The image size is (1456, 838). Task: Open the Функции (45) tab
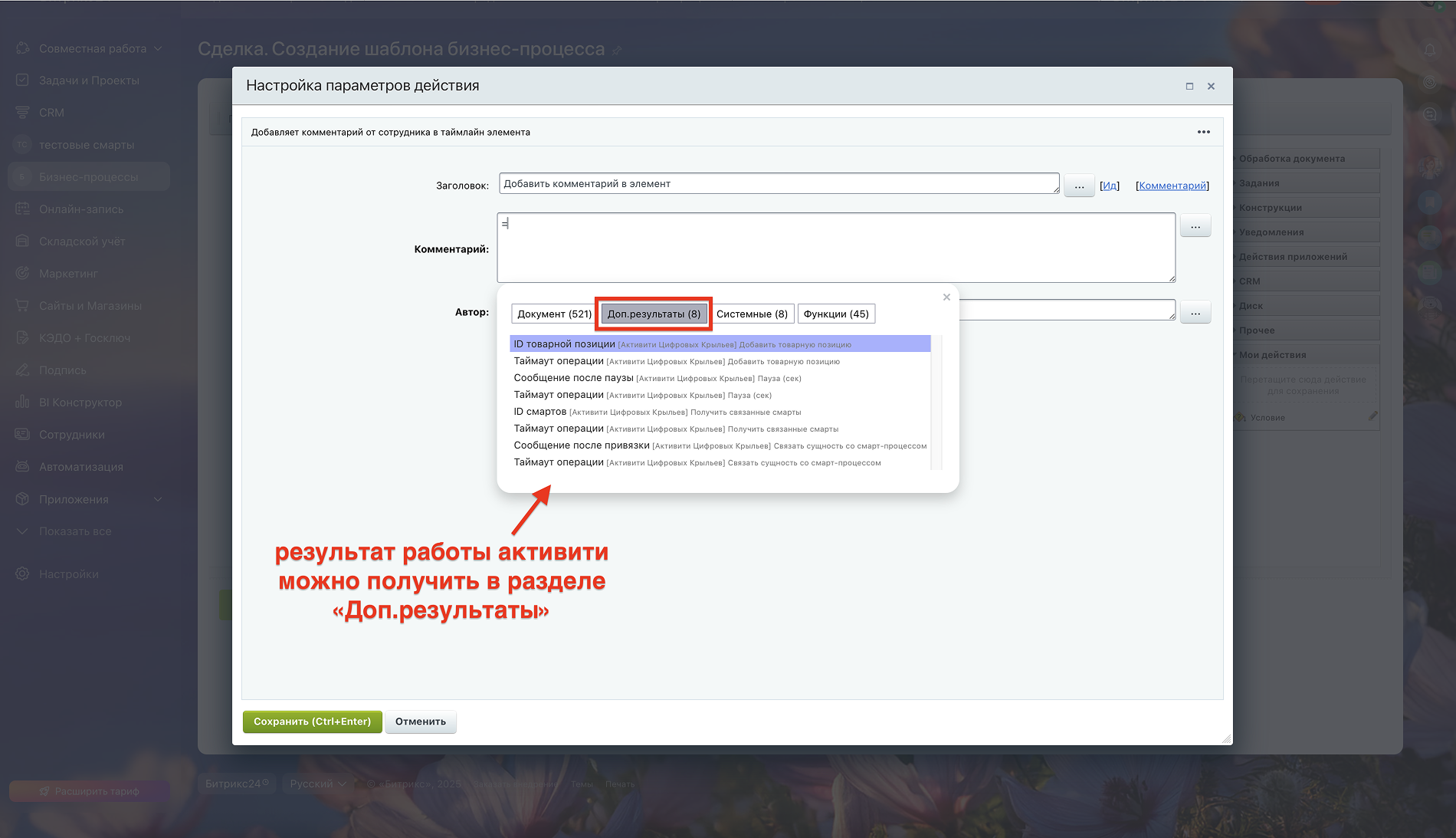tap(835, 314)
